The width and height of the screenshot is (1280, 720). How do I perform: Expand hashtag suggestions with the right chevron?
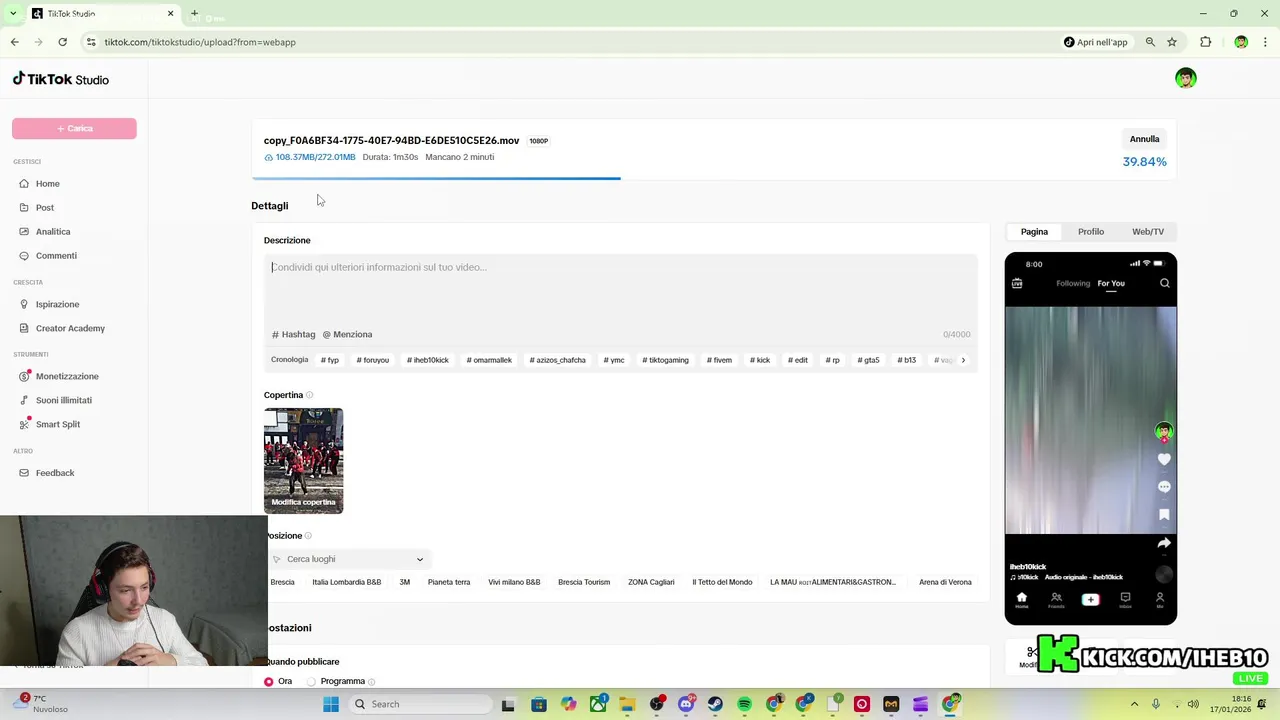963,360
